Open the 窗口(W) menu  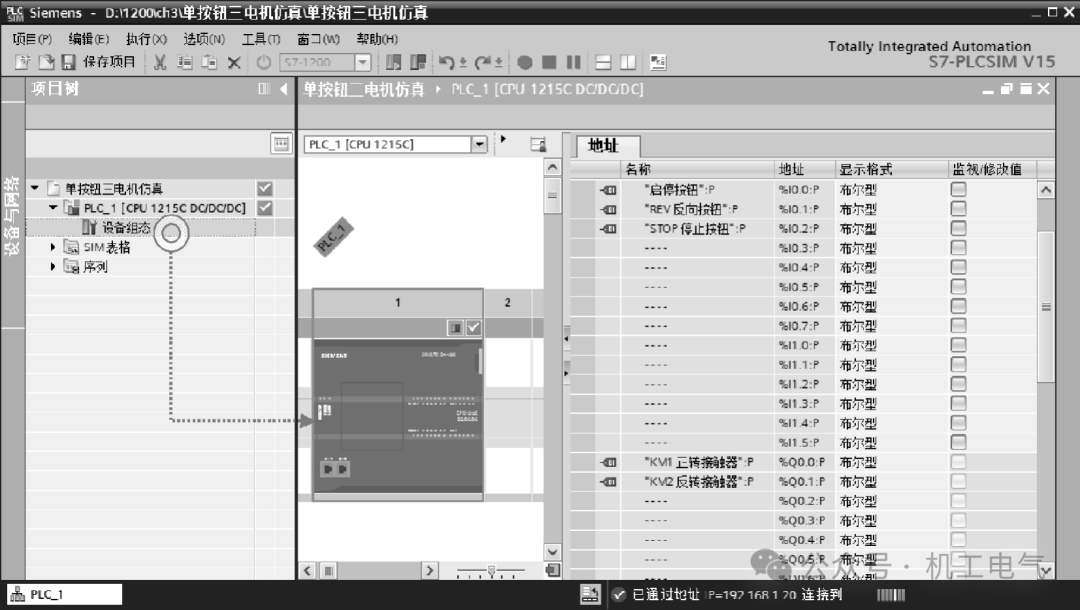click(319, 39)
